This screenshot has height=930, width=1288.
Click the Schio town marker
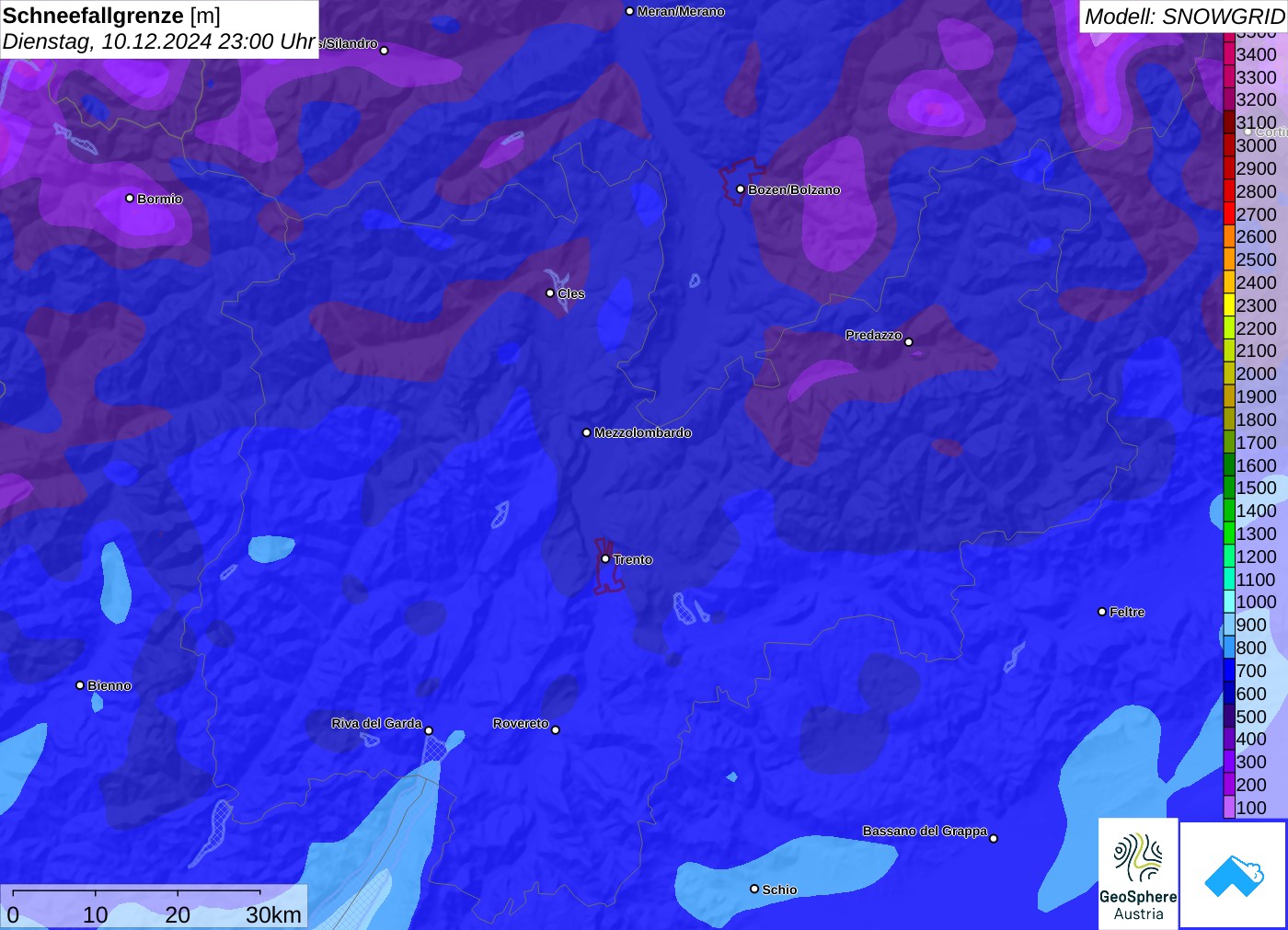point(754,889)
